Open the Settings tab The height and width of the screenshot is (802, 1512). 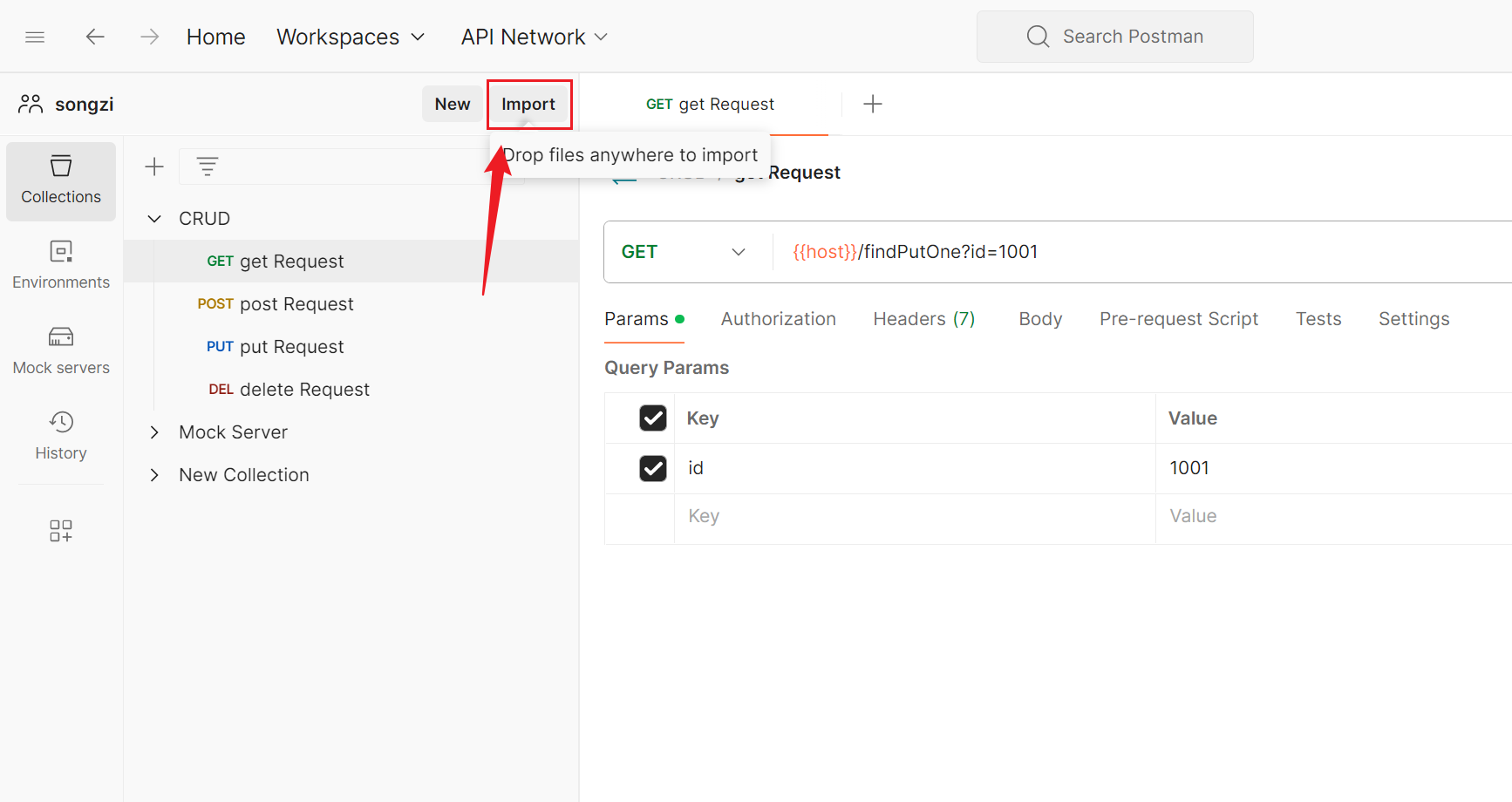(x=1414, y=319)
